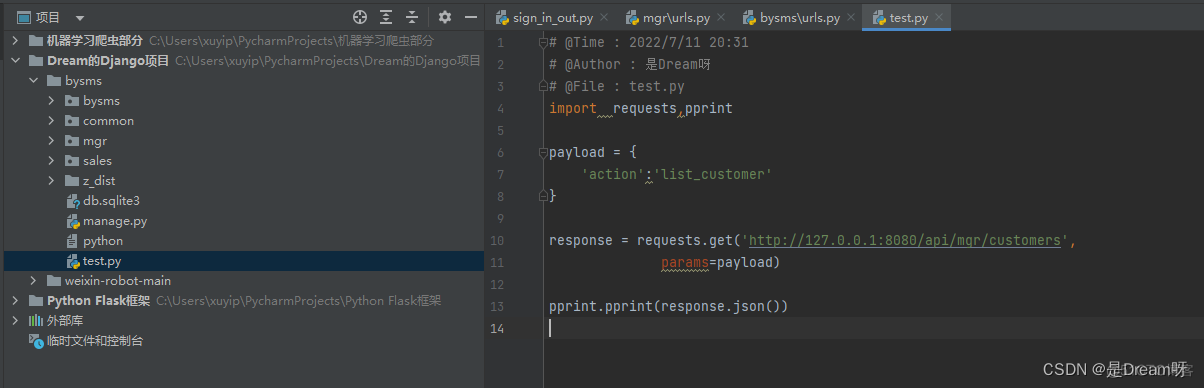This screenshot has height=388, width=1204.
Task: Close the bysms\urls.py tab
Action: coord(850,18)
